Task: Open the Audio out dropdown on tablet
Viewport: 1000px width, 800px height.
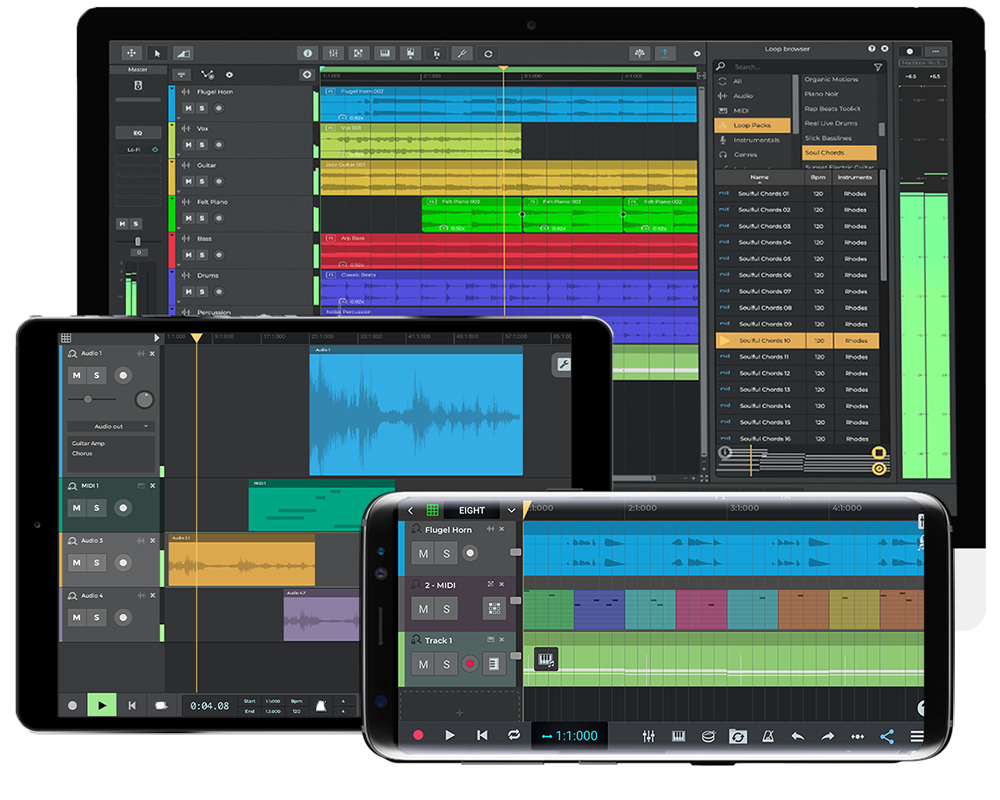Action: (x=109, y=426)
